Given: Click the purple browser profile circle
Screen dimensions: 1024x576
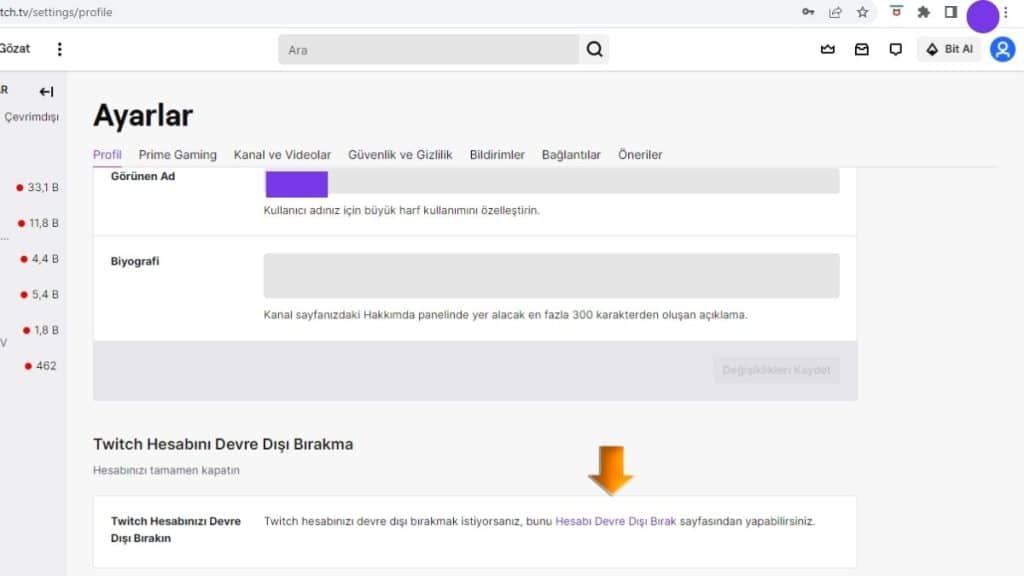Looking at the screenshot, I should pyautogui.click(x=982, y=16).
